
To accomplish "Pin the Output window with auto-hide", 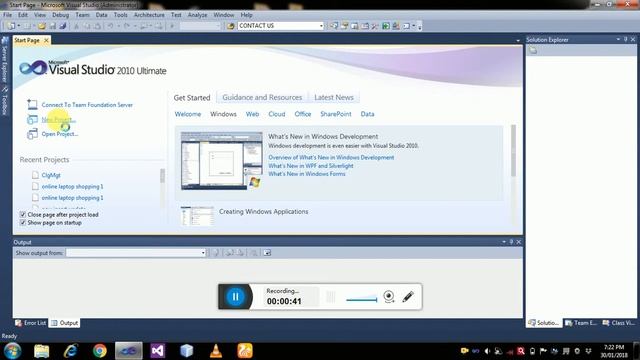I will tap(511, 242).
